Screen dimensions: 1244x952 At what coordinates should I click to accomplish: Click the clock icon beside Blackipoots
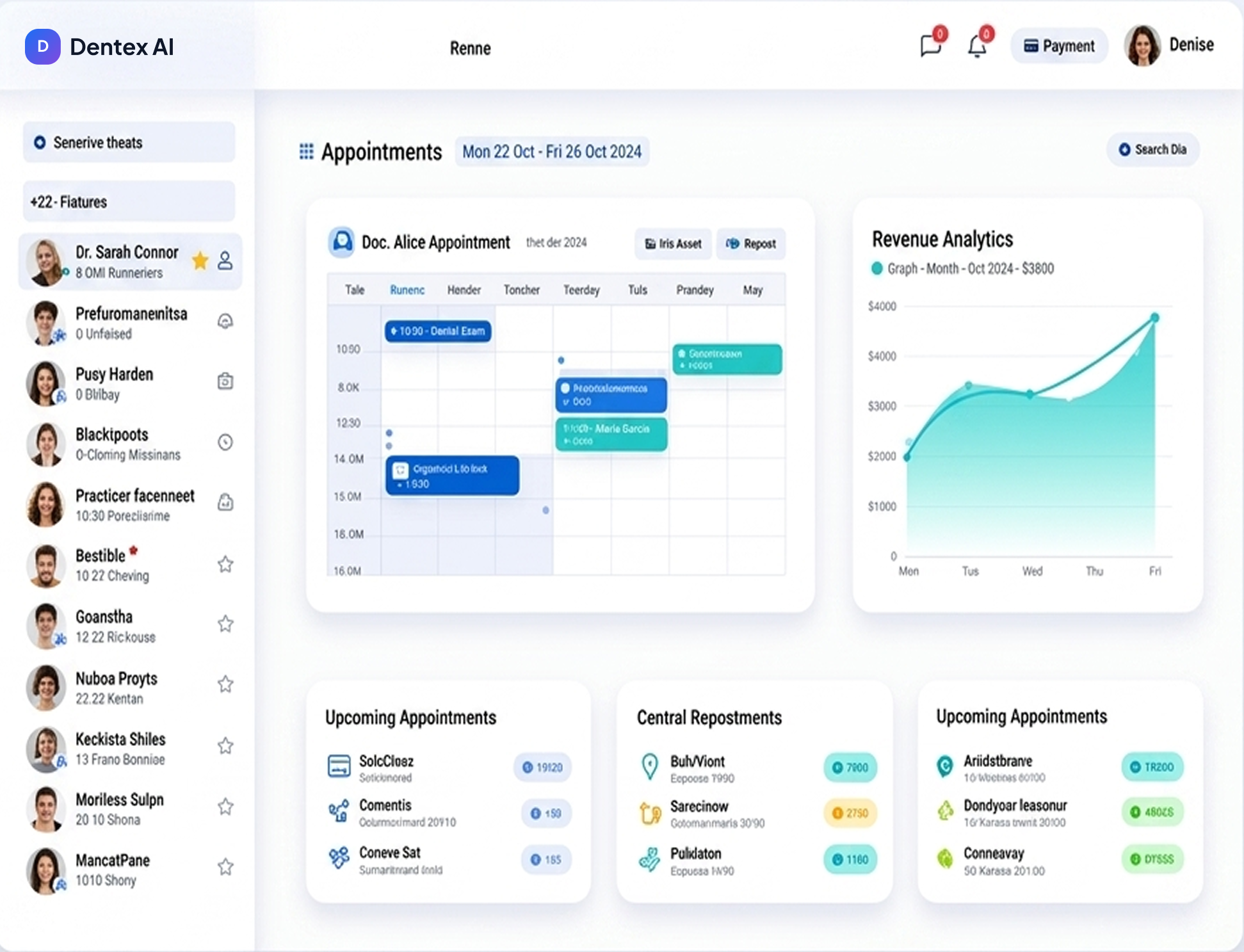pos(225,442)
